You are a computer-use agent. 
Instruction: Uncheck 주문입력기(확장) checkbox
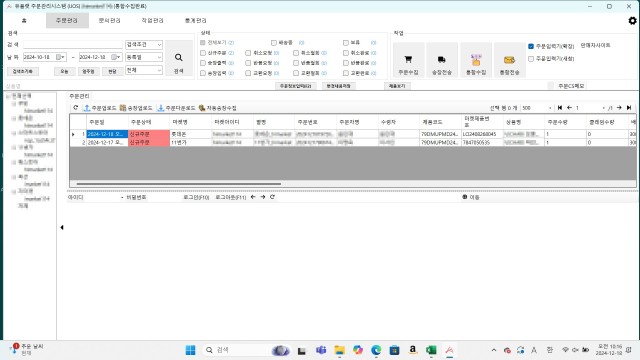pos(531,46)
